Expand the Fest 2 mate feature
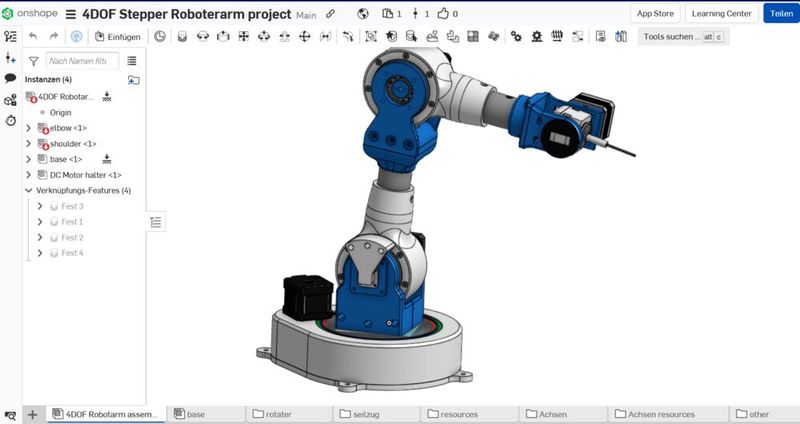The height and width of the screenshot is (424, 800). pos(40,237)
